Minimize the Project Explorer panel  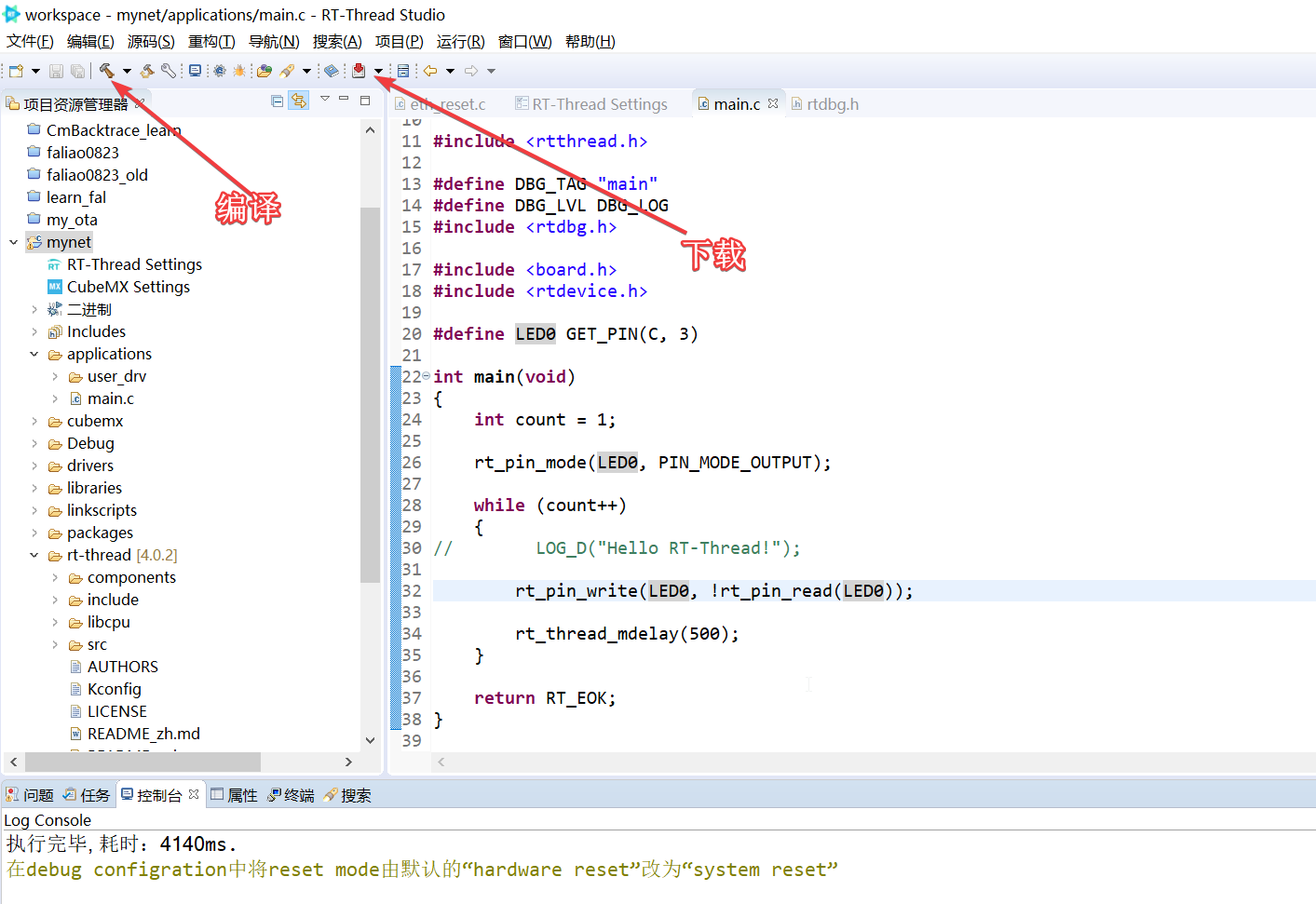click(344, 98)
